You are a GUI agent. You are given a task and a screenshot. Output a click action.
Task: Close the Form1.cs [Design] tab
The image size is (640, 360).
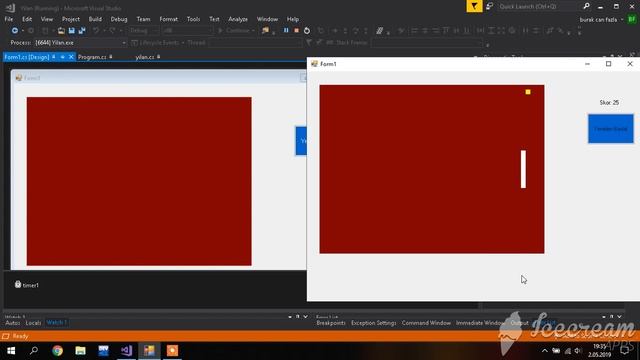tap(71, 57)
